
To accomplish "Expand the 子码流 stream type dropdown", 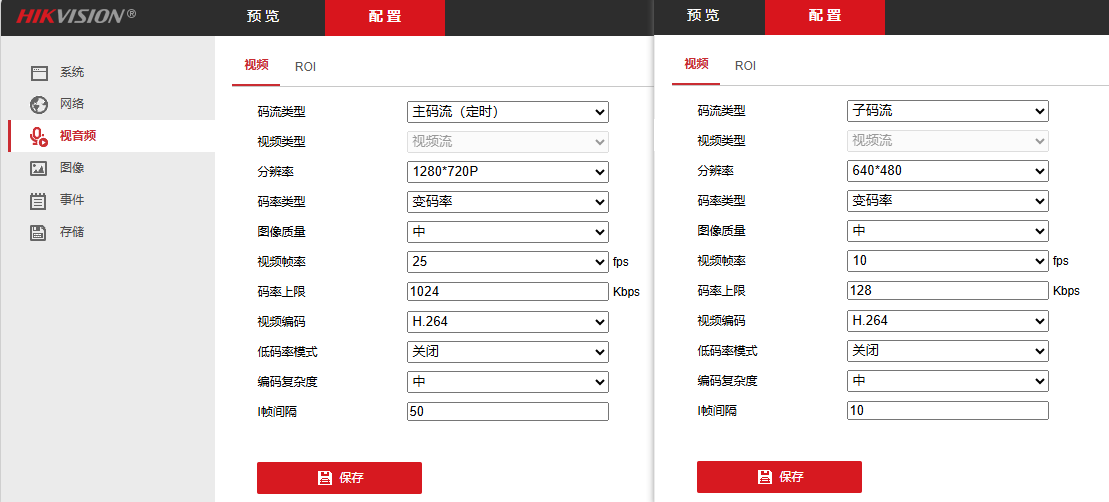I will click(948, 111).
